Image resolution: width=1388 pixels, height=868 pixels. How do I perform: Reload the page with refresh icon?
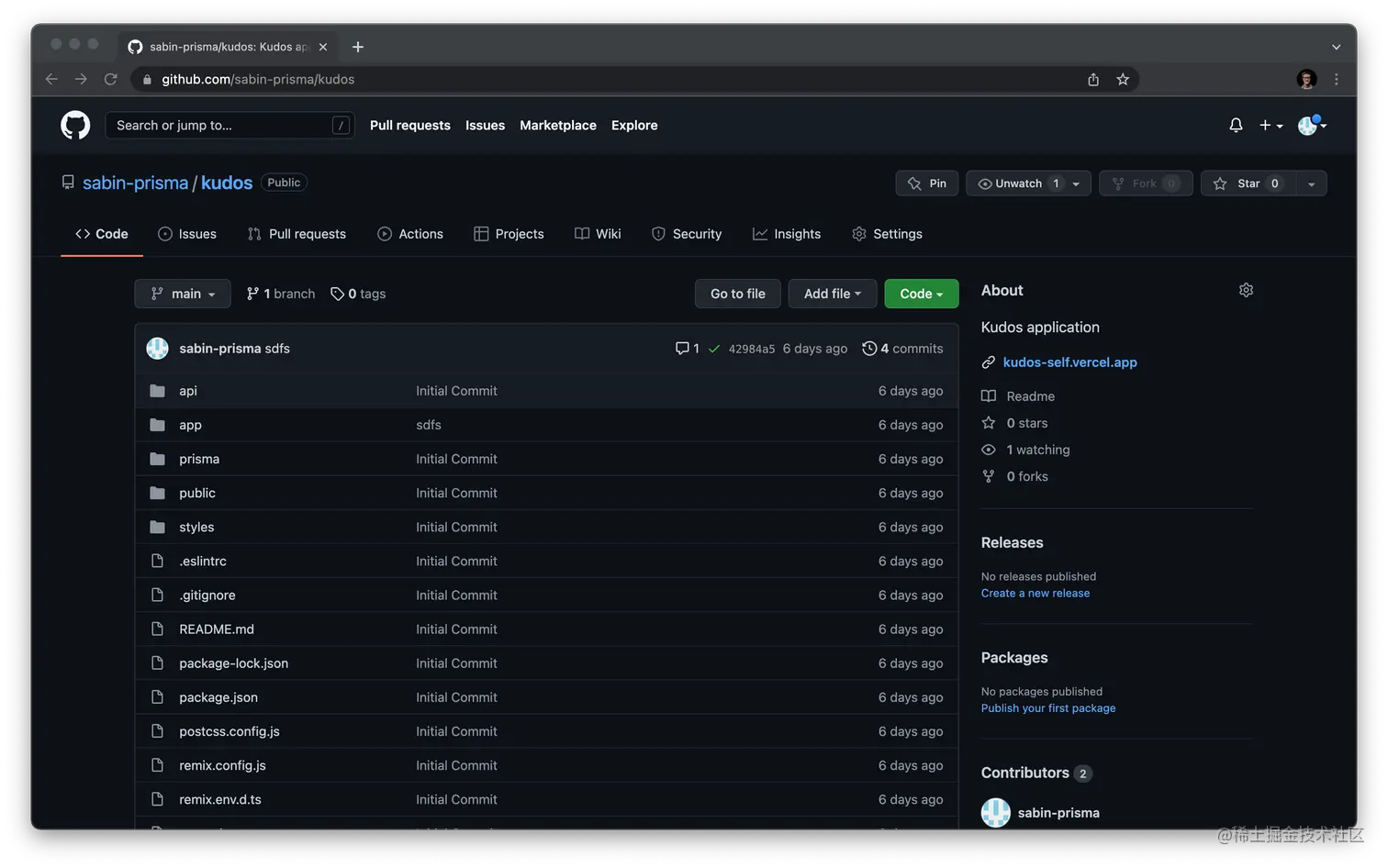tap(110, 79)
